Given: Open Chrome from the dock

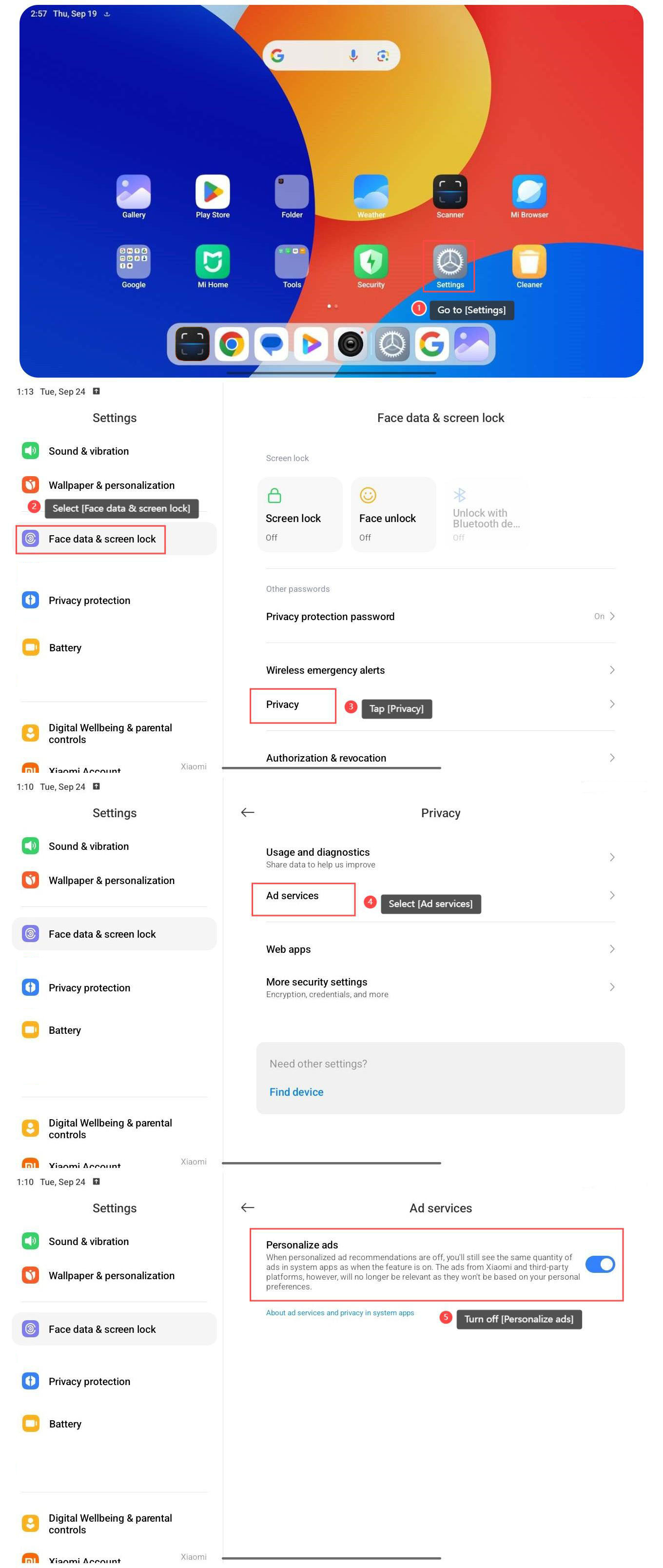Looking at the screenshot, I should point(232,344).
